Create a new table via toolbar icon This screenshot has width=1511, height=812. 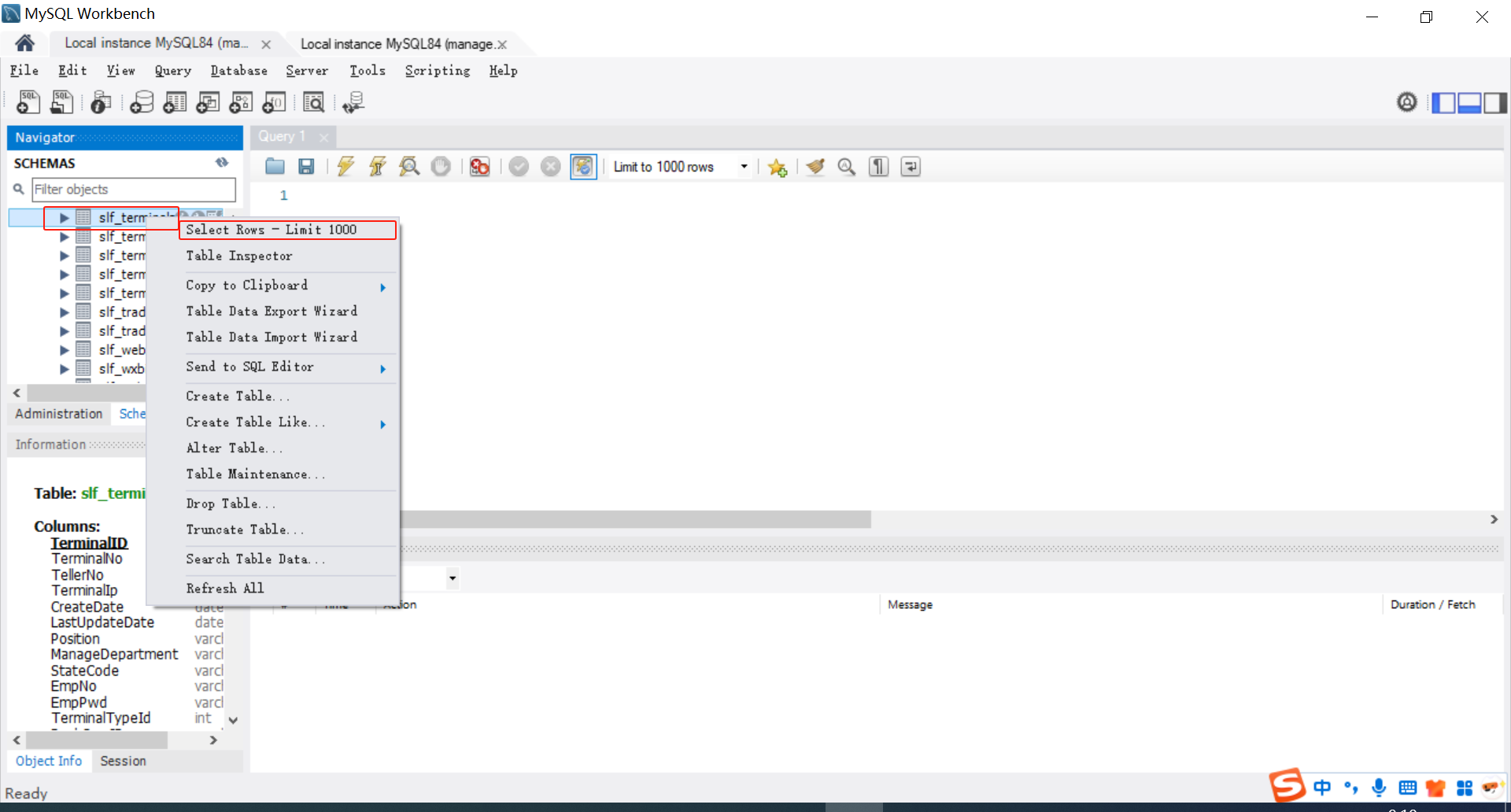click(x=175, y=102)
